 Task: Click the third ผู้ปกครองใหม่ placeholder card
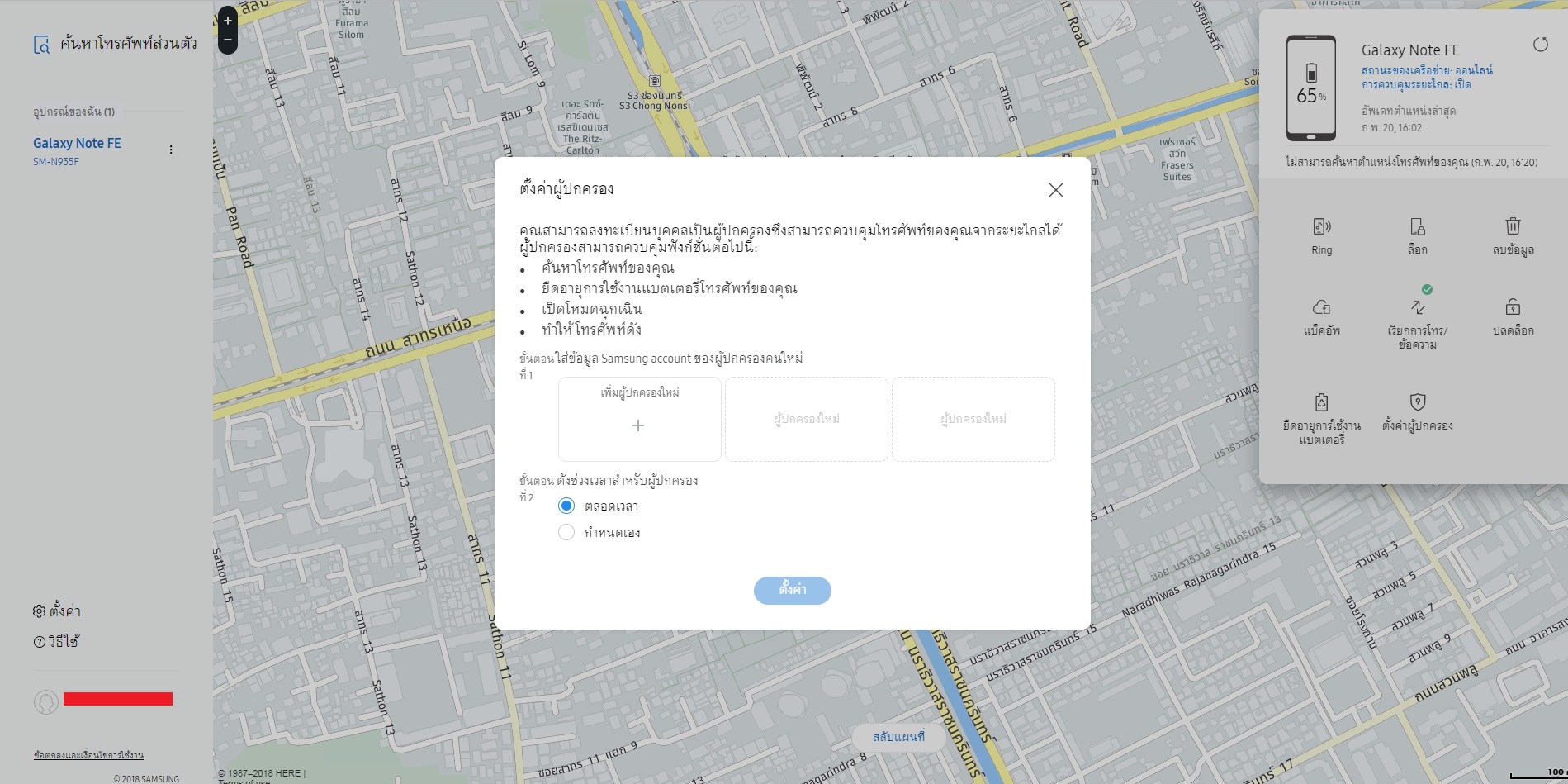(x=973, y=420)
